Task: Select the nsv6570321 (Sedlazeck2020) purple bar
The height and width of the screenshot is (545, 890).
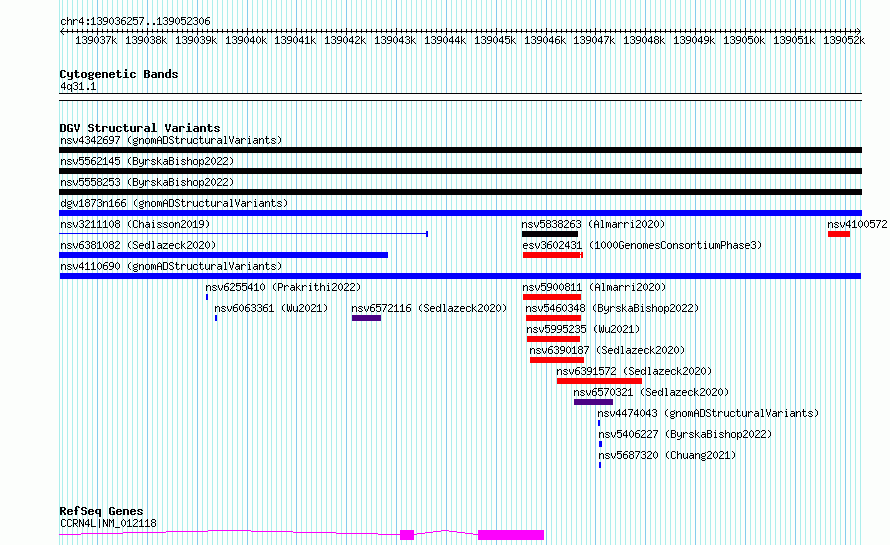Action: click(593, 402)
